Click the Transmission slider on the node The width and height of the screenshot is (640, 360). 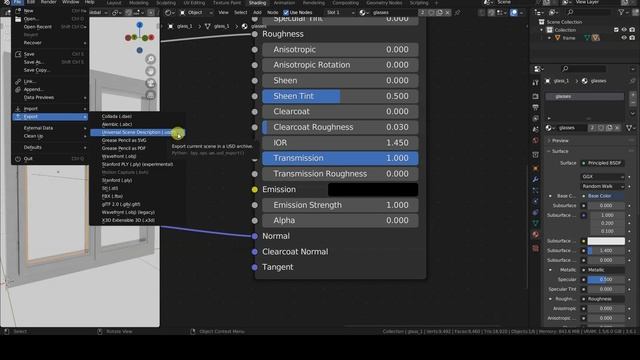[340, 158]
